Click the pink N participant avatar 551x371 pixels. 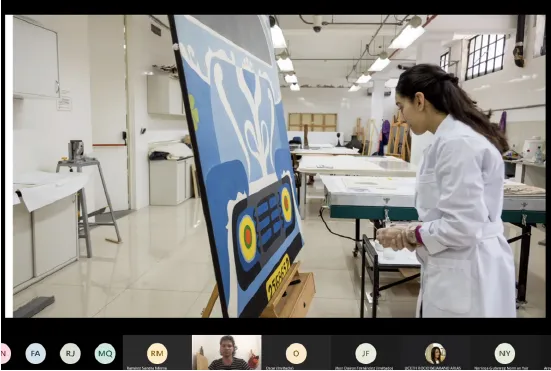[x=5, y=353]
